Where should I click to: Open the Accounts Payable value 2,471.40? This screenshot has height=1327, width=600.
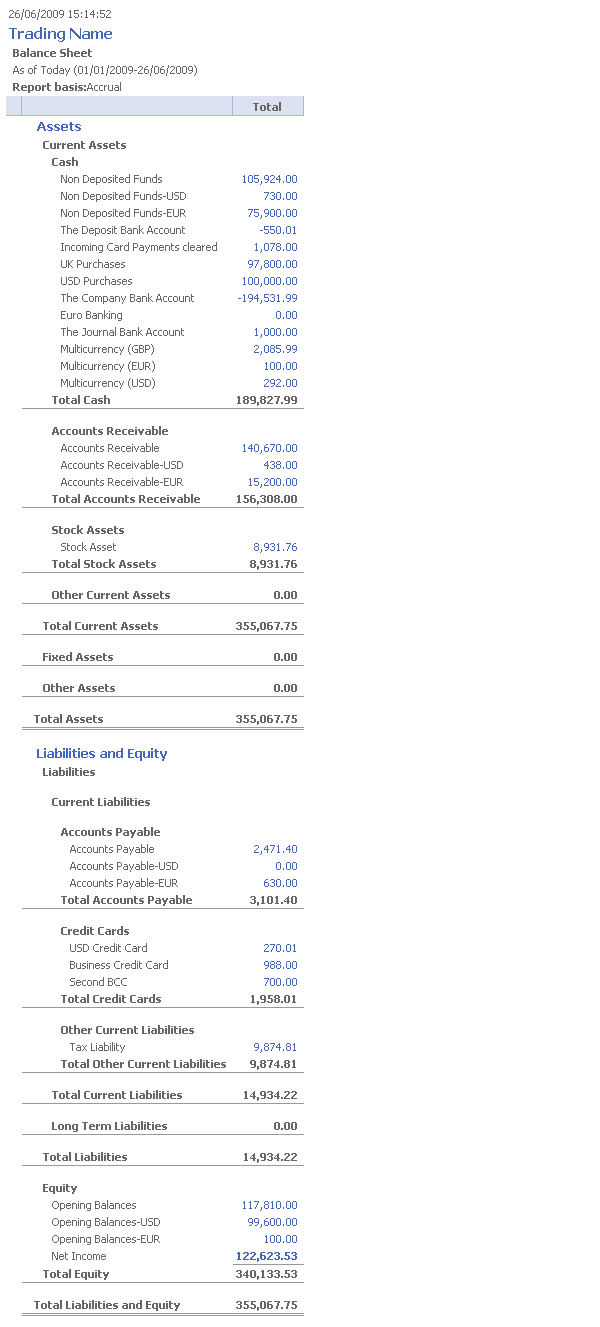275,850
